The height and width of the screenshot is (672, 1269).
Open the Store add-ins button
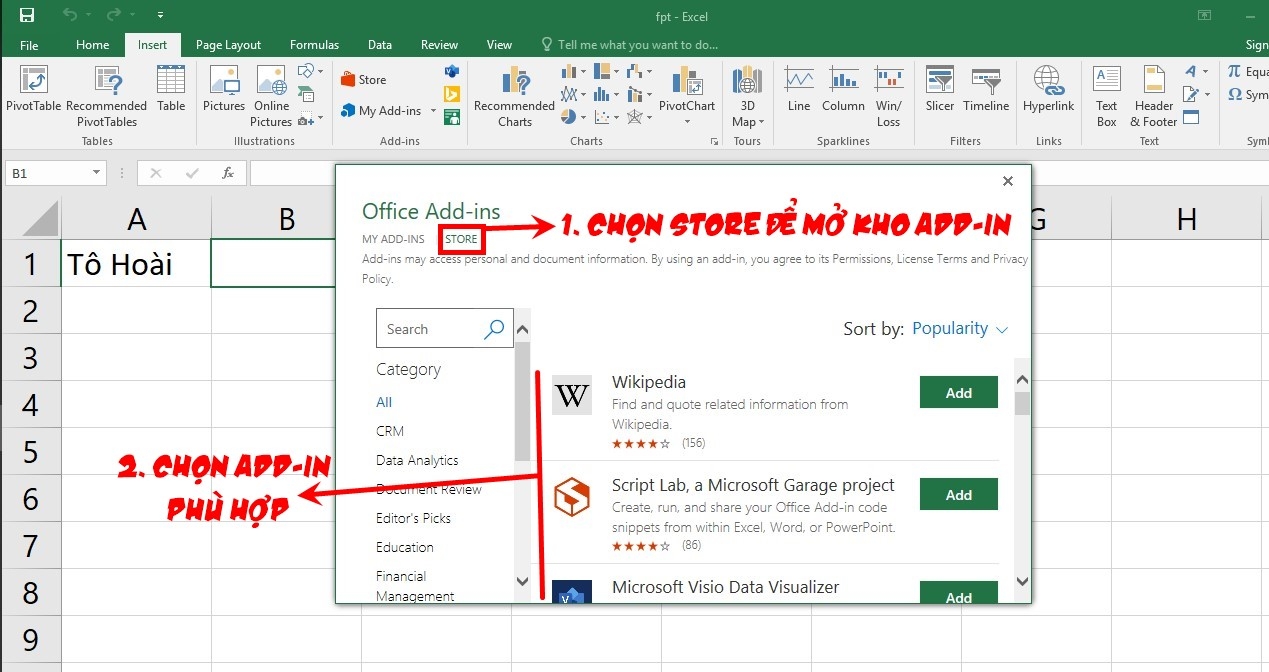coord(364,80)
